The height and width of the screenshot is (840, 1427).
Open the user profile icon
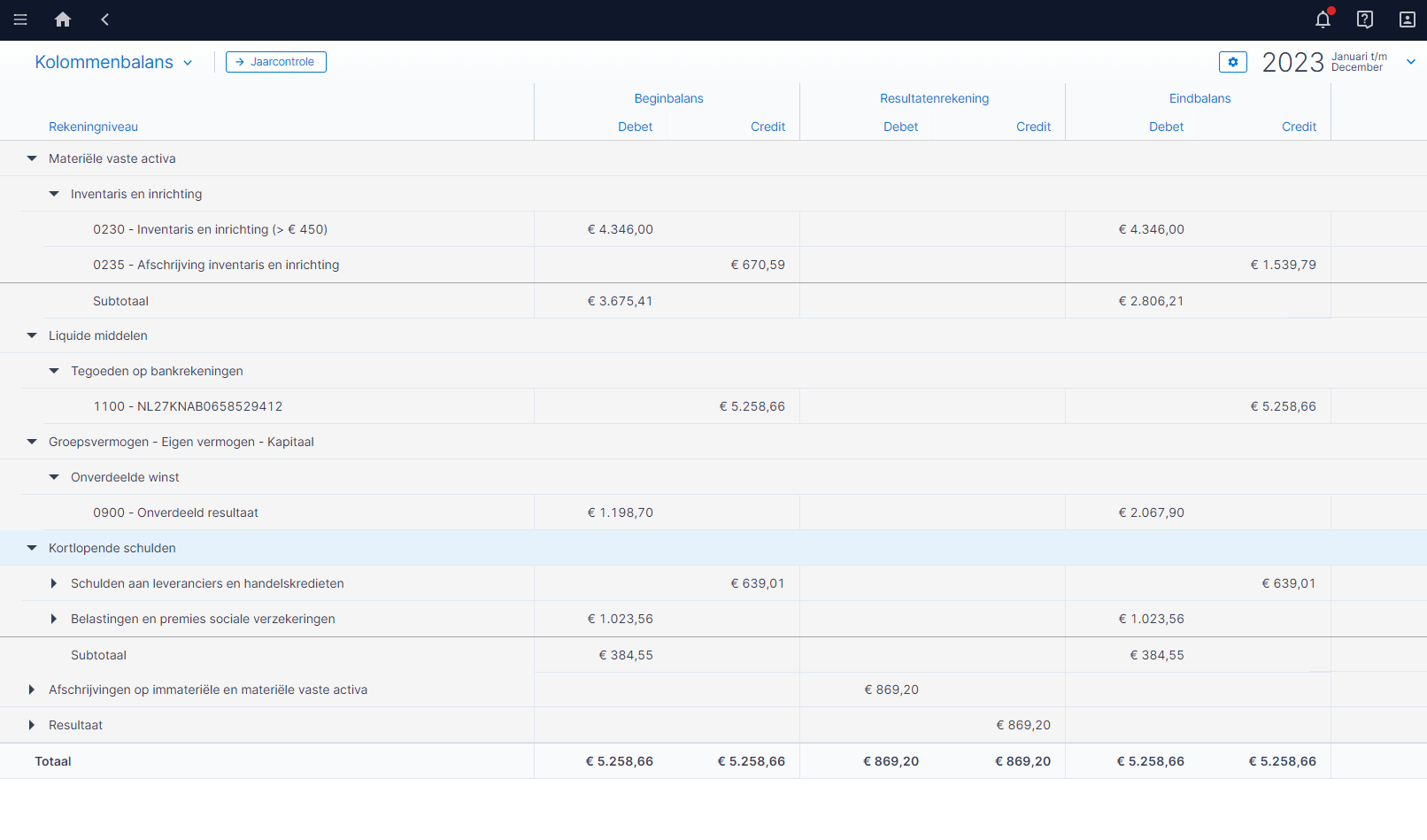click(x=1408, y=19)
